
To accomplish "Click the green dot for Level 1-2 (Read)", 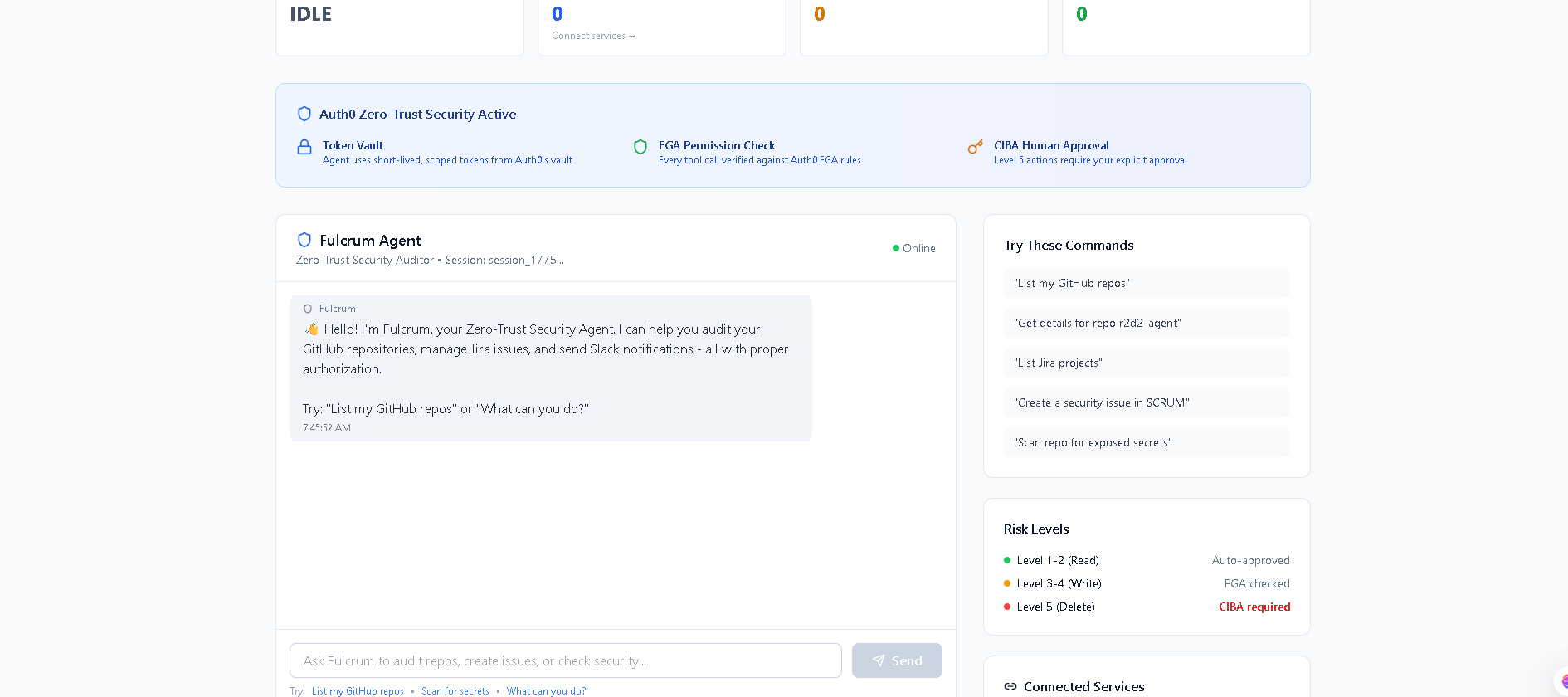I will (x=1007, y=560).
